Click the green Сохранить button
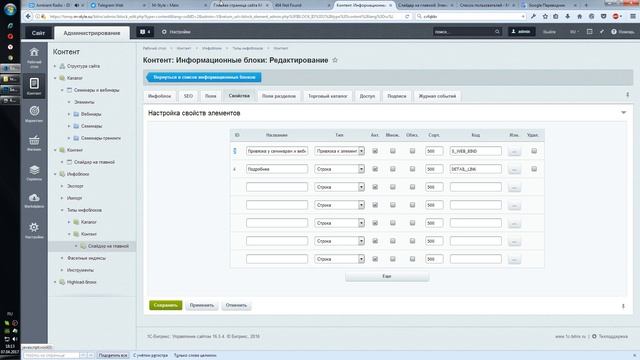The width and height of the screenshot is (640, 360). click(x=165, y=305)
